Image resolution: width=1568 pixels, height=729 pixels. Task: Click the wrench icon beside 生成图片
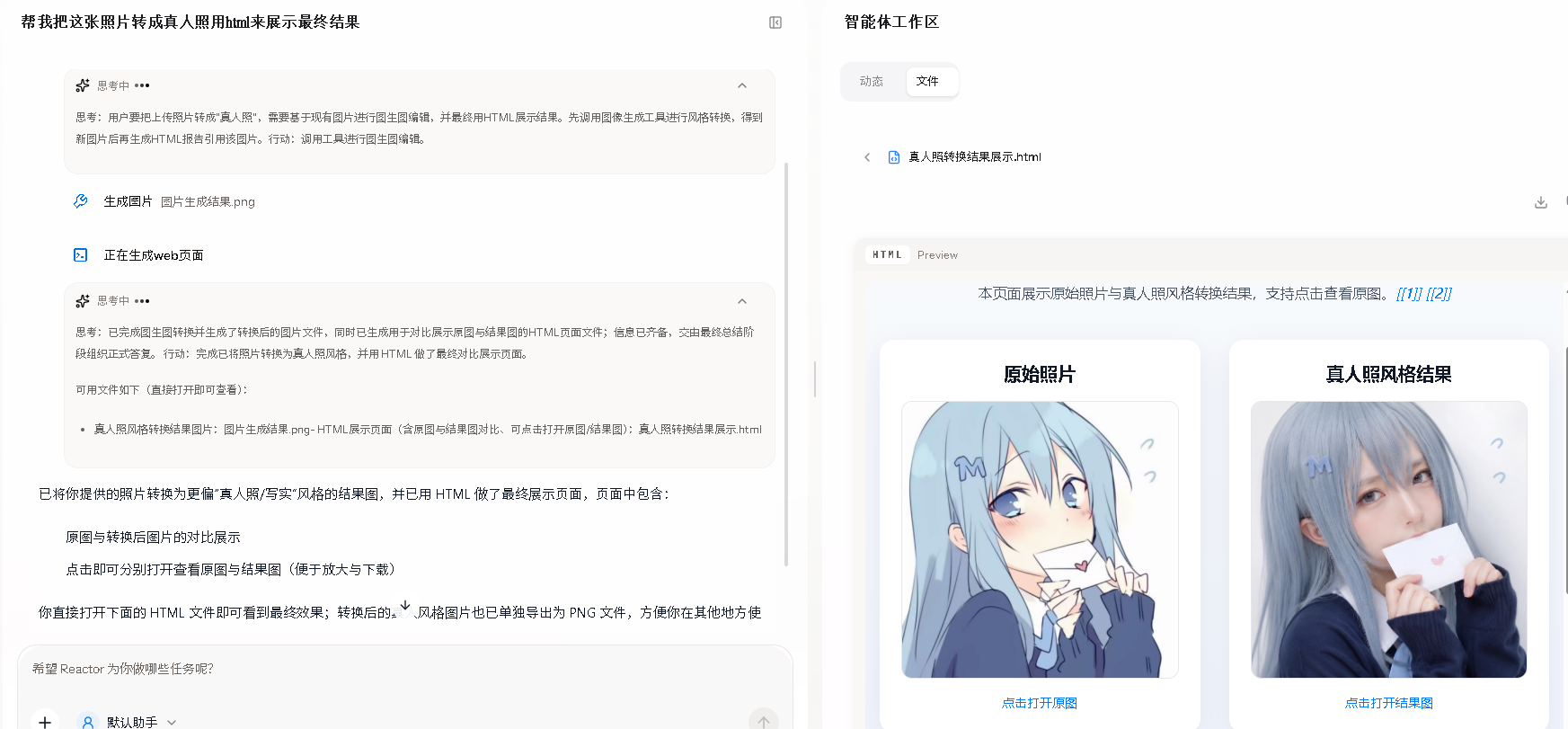click(81, 201)
